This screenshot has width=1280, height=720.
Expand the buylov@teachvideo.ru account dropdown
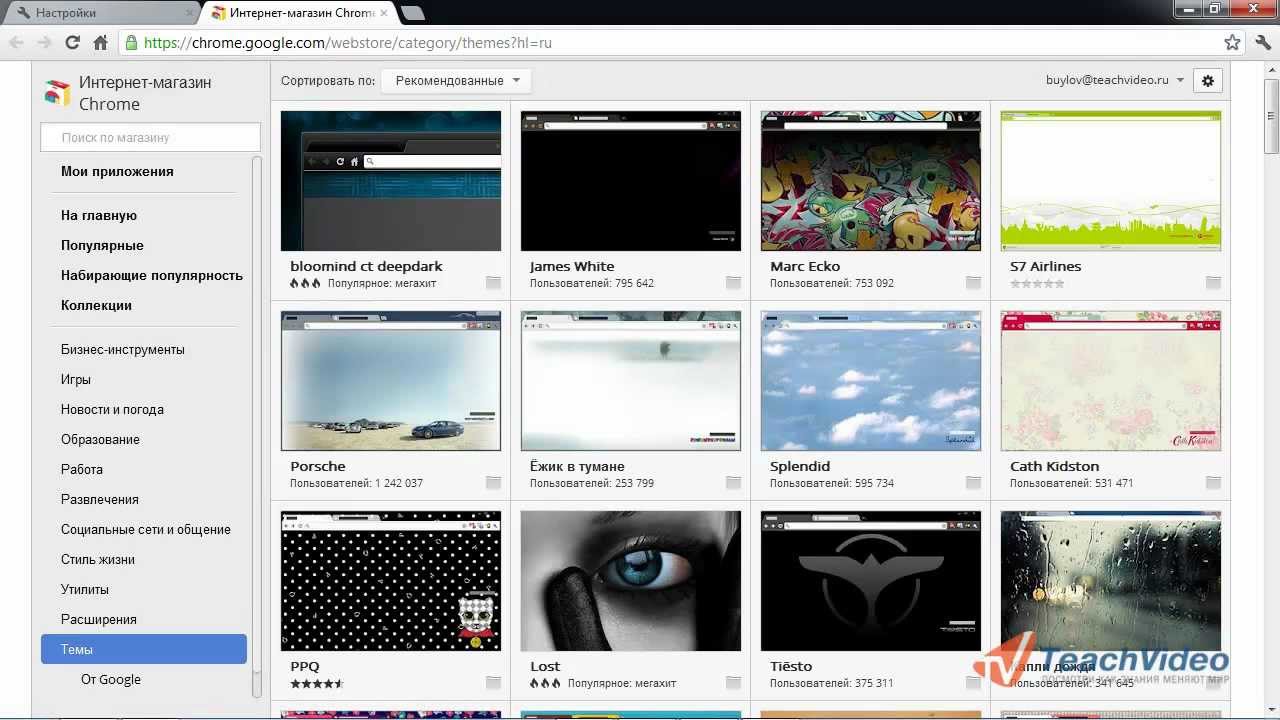1114,80
